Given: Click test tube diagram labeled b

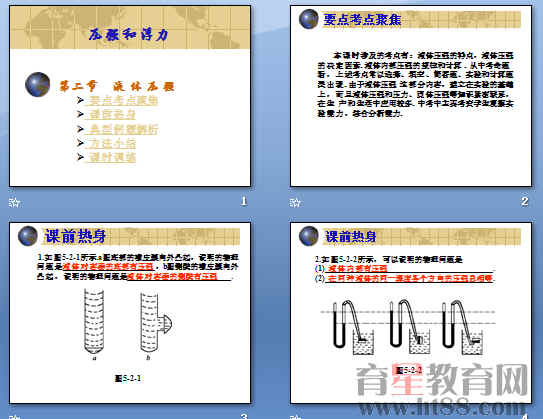Looking at the screenshot, I should click(156, 323).
